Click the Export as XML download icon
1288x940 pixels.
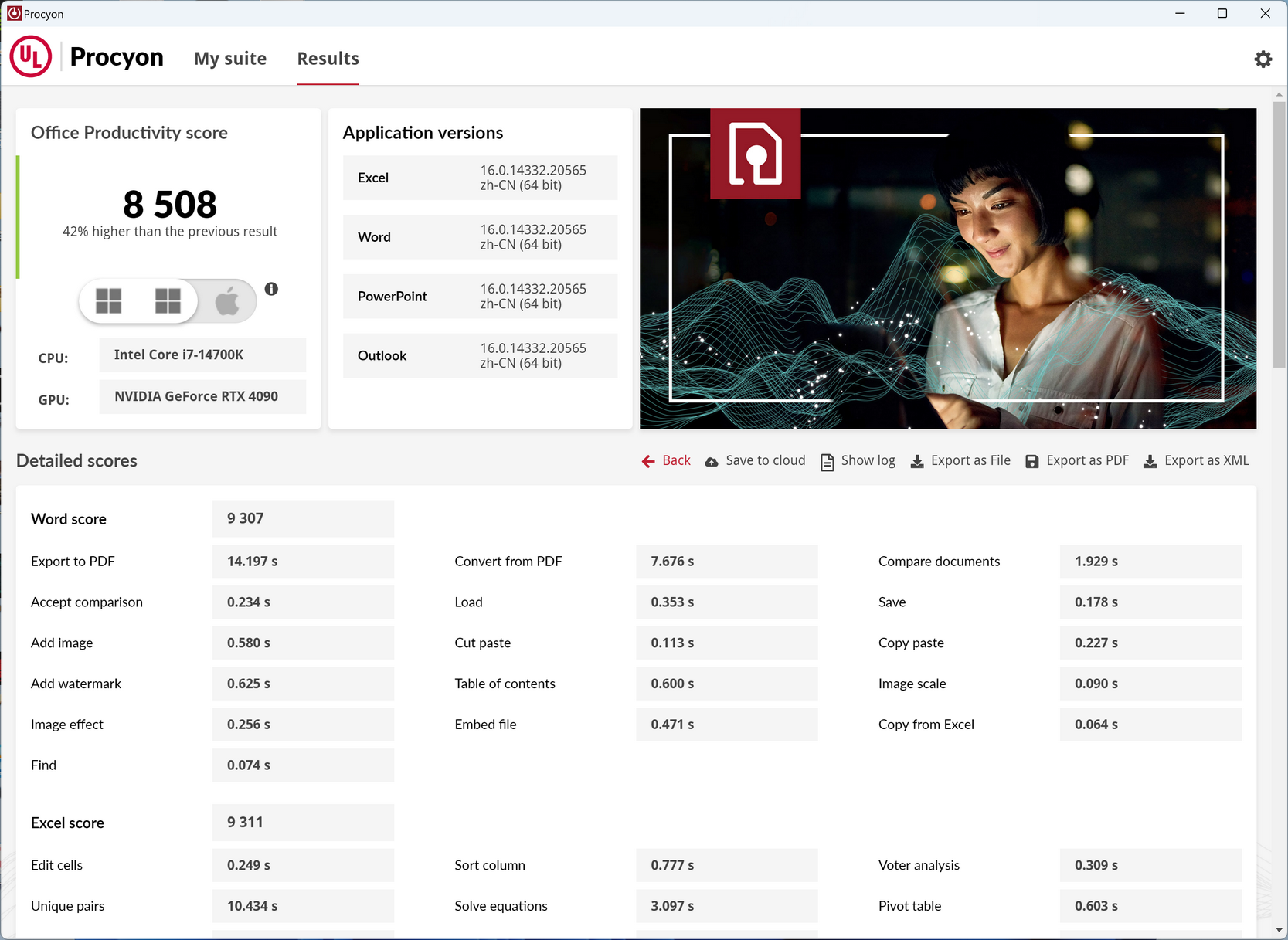(x=1150, y=462)
